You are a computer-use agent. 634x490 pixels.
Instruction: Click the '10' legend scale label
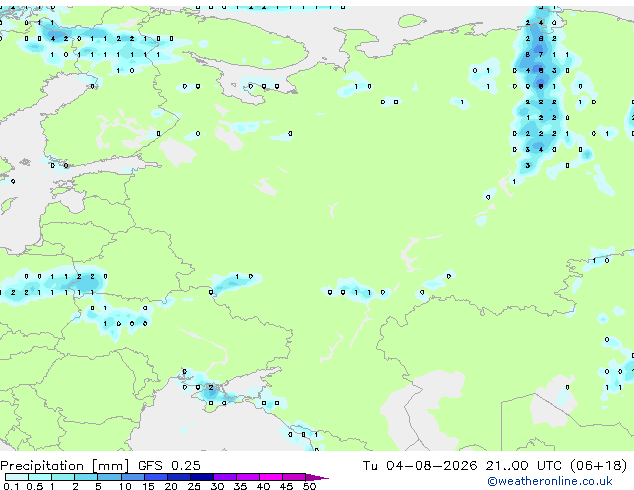click(x=125, y=486)
